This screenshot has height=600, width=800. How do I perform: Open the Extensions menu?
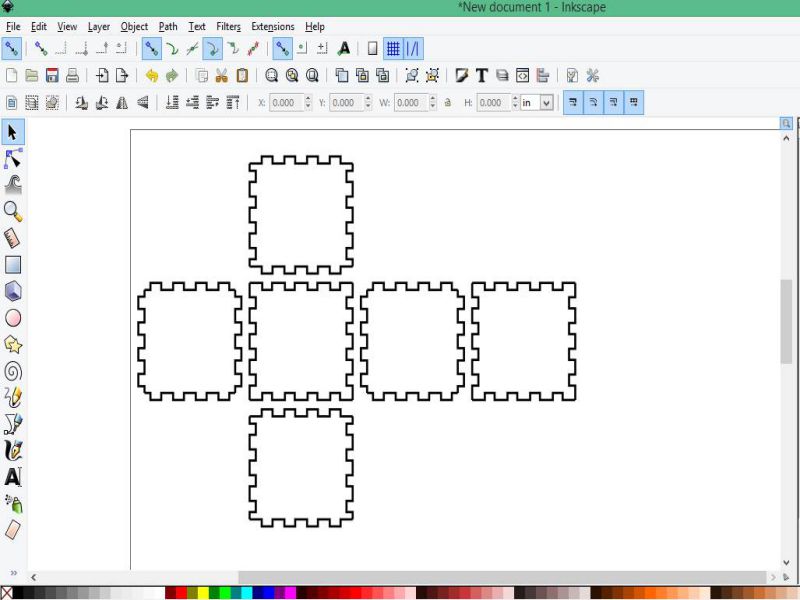click(272, 27)
